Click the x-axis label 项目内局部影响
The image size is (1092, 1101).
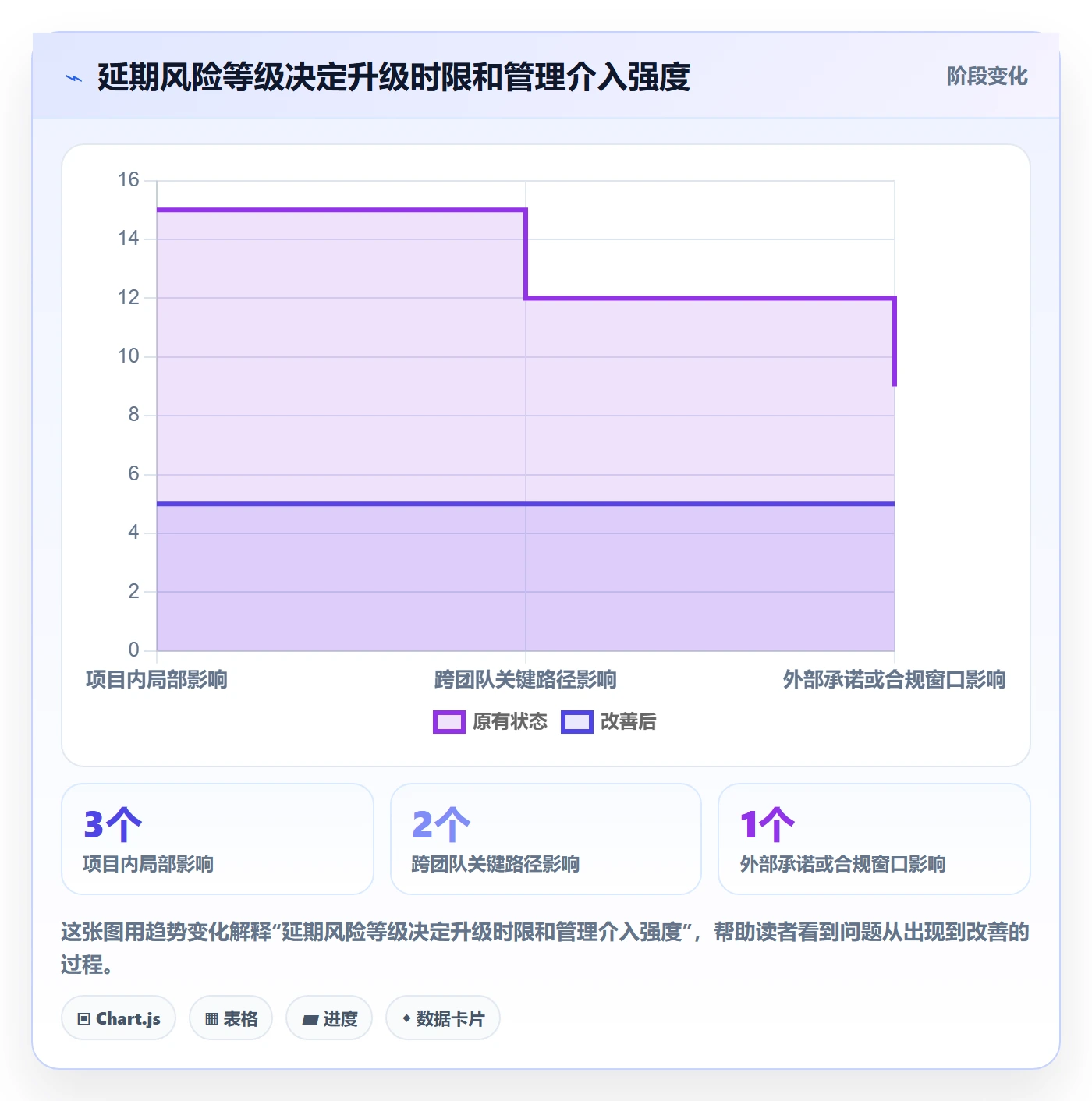157,680
